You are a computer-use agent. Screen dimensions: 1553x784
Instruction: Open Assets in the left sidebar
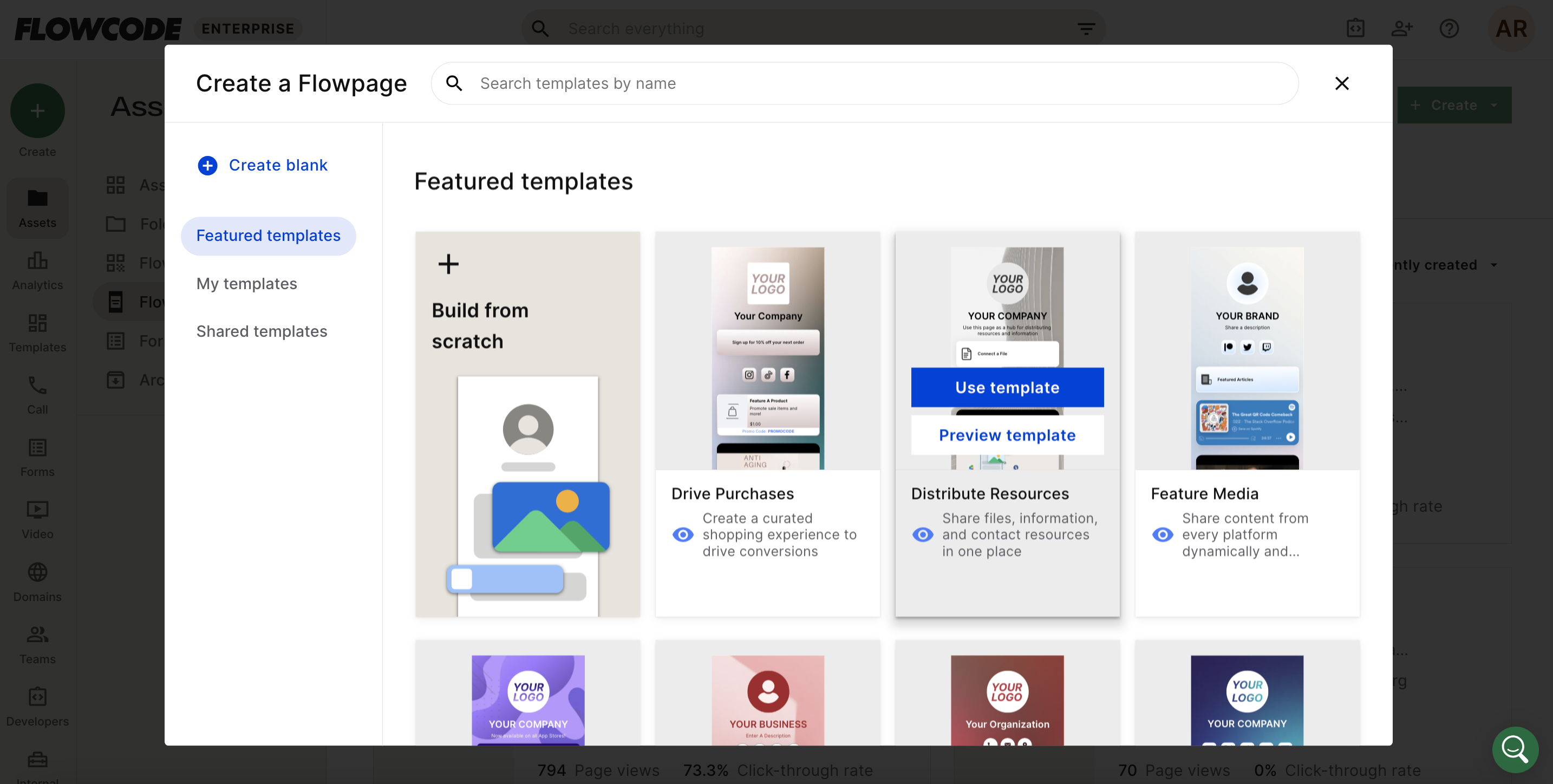pyautogui.click(x=37, y=208)
